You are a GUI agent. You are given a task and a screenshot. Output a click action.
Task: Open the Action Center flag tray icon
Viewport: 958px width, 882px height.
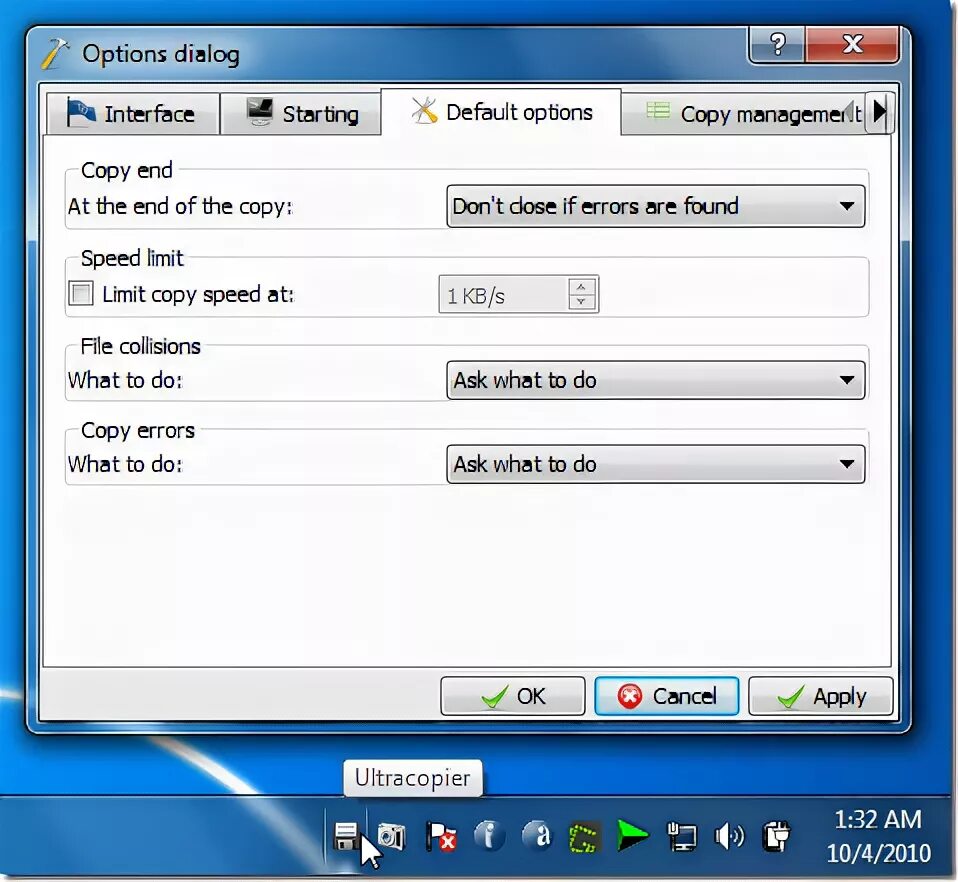(440, 836)
